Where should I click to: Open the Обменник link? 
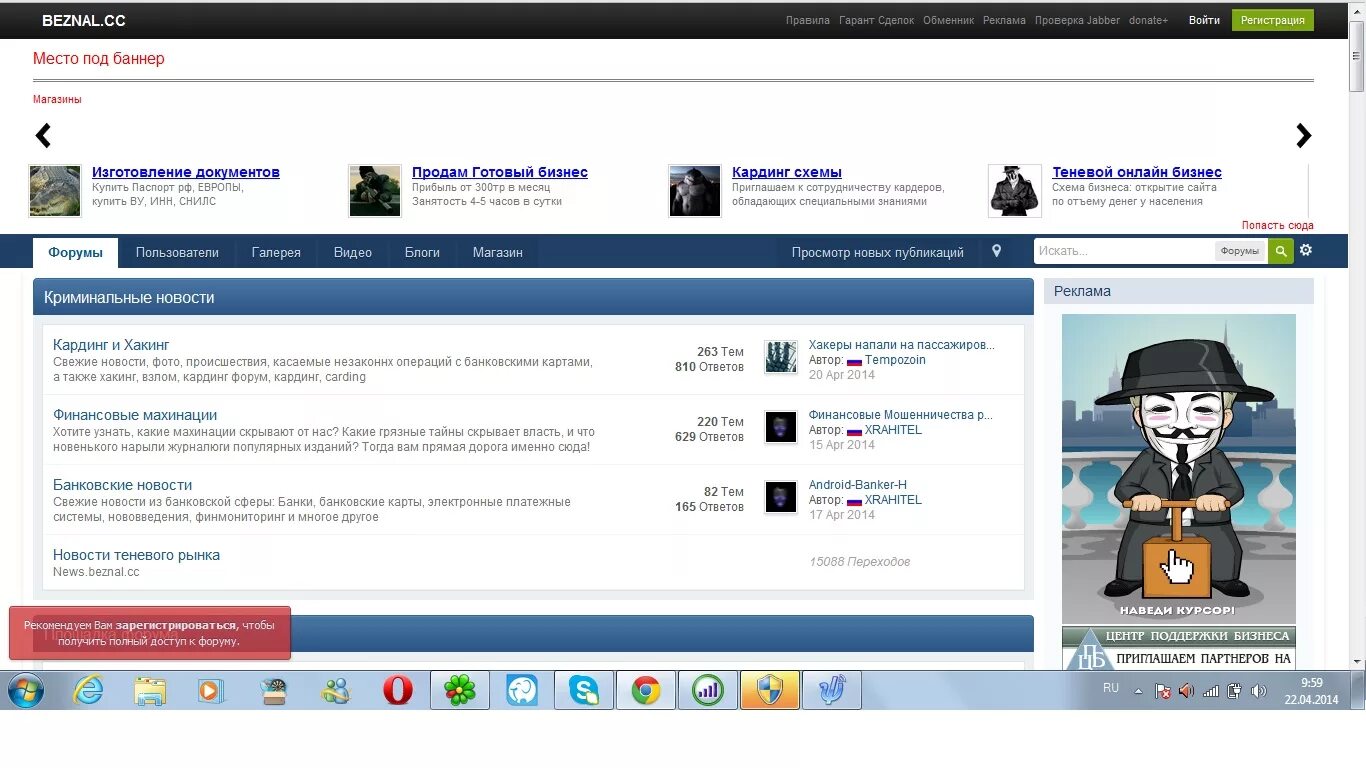click(948, 20)
